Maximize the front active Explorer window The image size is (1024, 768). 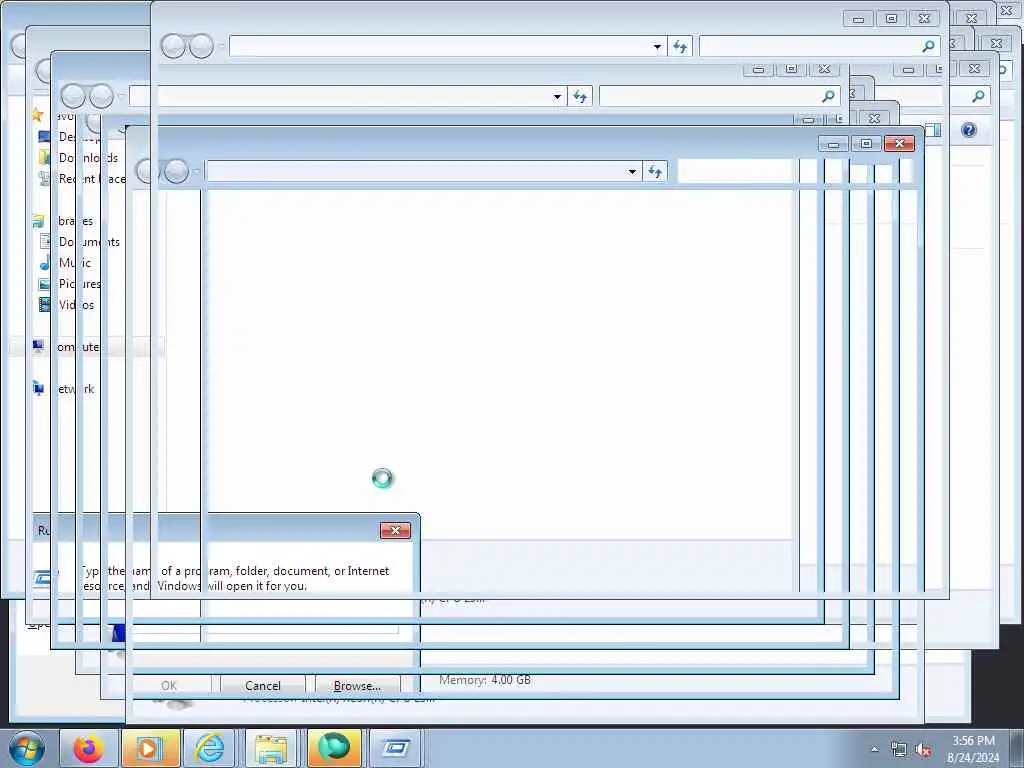(866, 144)
